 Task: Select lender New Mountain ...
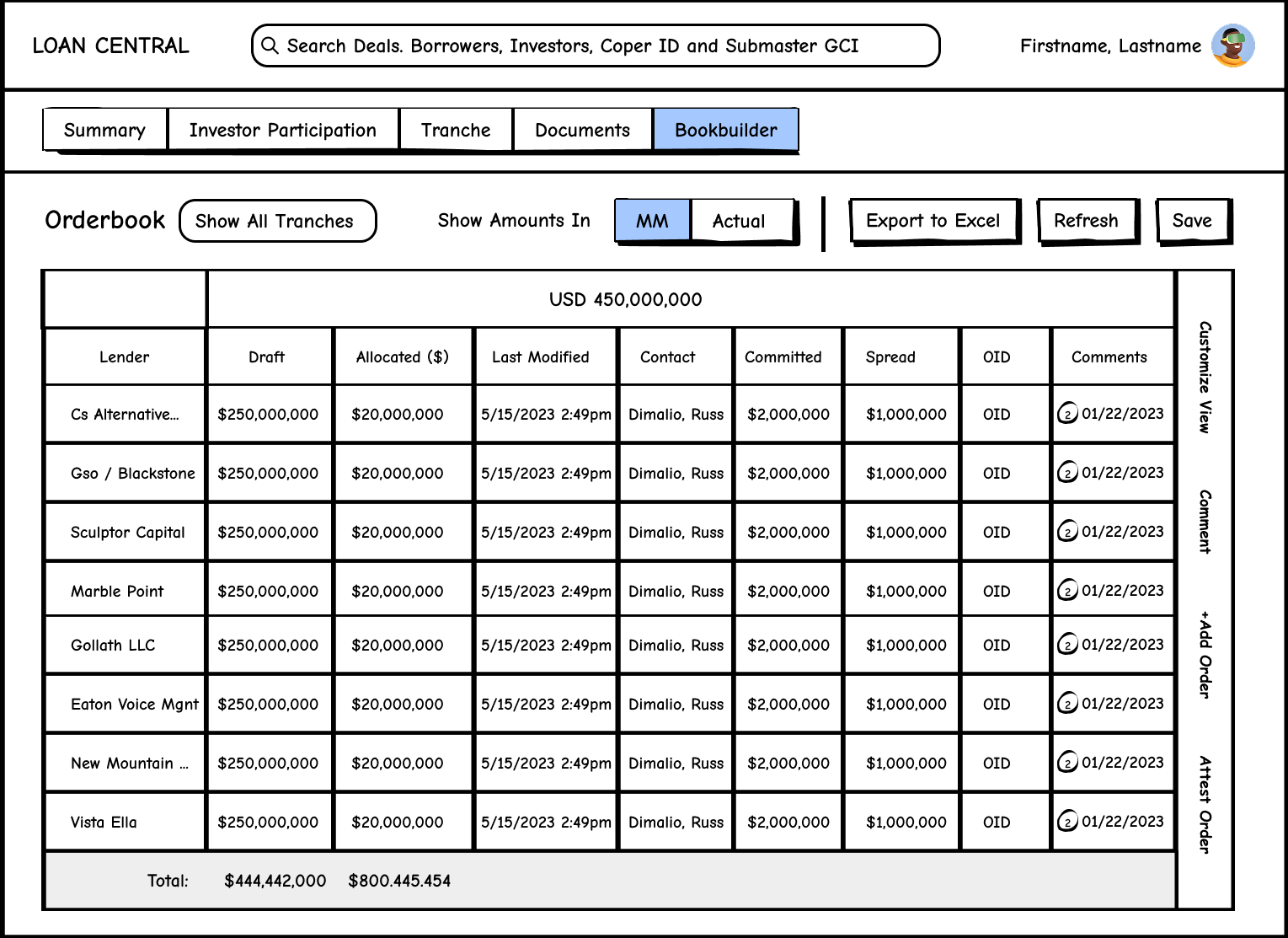tap(130, 763)
